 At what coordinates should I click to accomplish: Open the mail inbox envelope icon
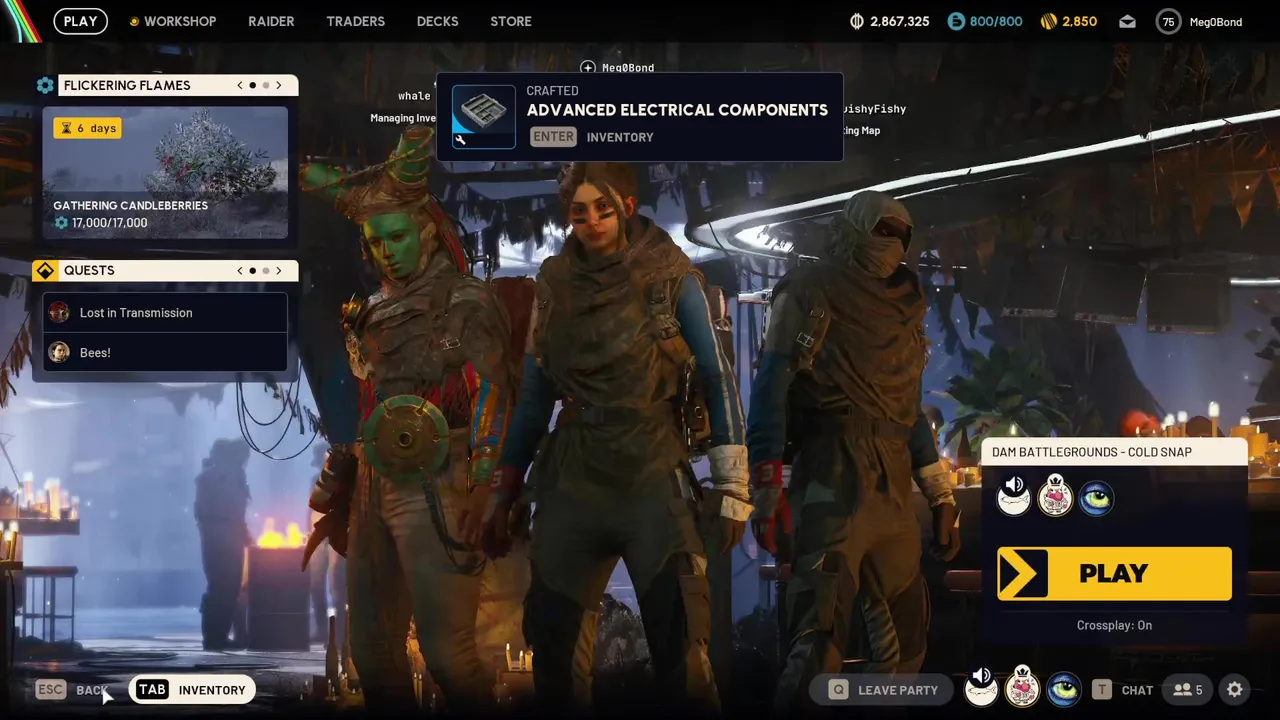(1127, 21)
